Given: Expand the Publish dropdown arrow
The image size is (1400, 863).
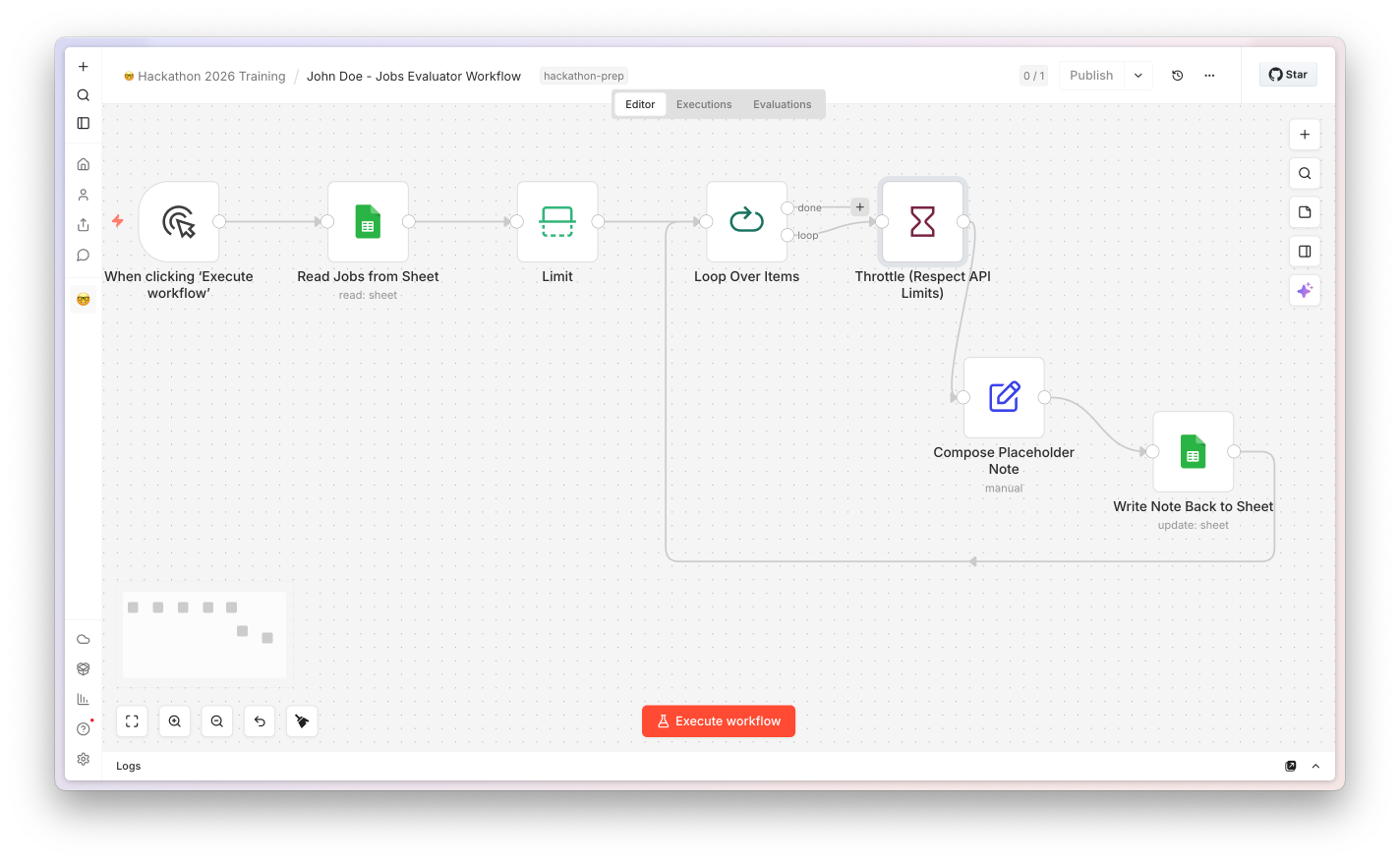Looking at the screenshot, I should pyautogui.click(x=1138, y=76).
